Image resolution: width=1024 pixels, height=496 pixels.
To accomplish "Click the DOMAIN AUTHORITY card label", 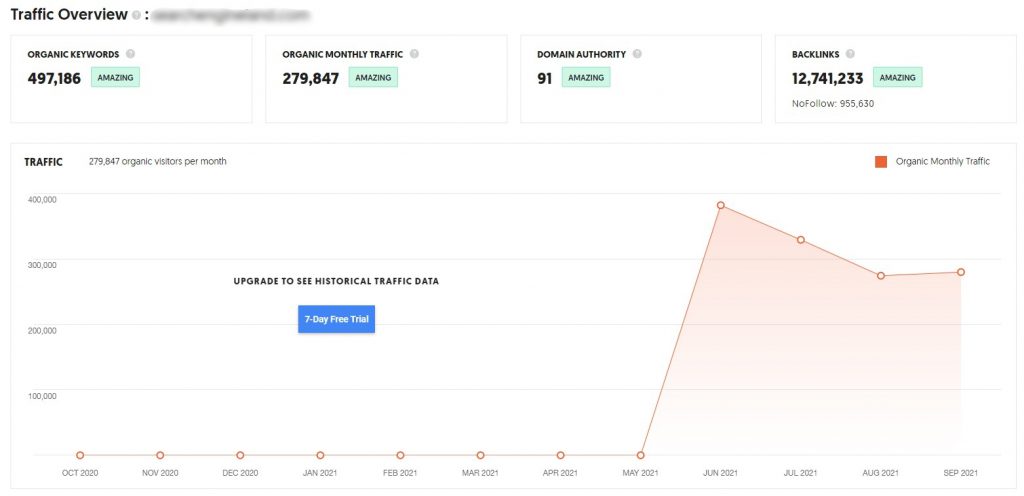I will pyautogui.click(x=581, y=55).
